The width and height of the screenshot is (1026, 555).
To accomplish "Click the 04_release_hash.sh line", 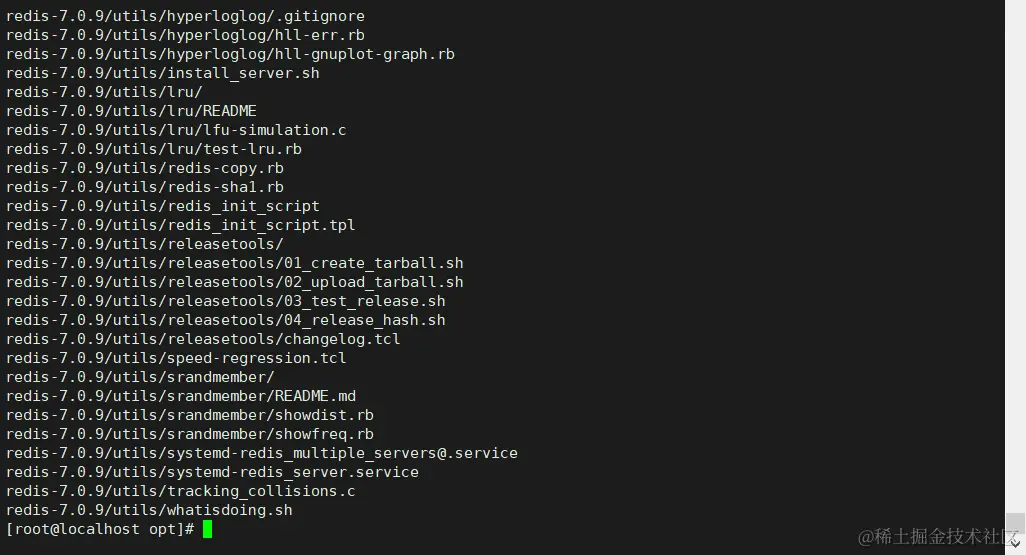I will pos(226,320).
